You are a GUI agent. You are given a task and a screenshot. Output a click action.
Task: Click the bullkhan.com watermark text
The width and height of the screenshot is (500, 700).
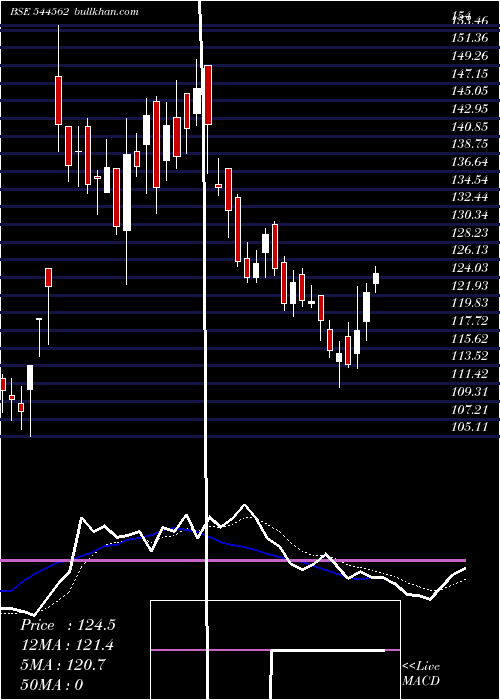(105, 12)
